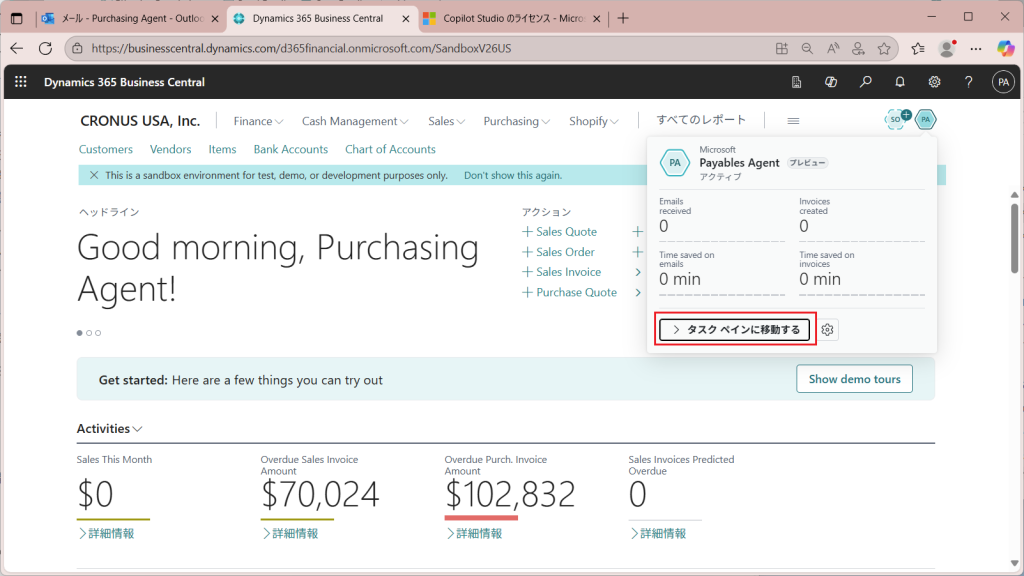
Task: Open 詳細情報 under Sales This Month
Action: (x=106, y=534)
